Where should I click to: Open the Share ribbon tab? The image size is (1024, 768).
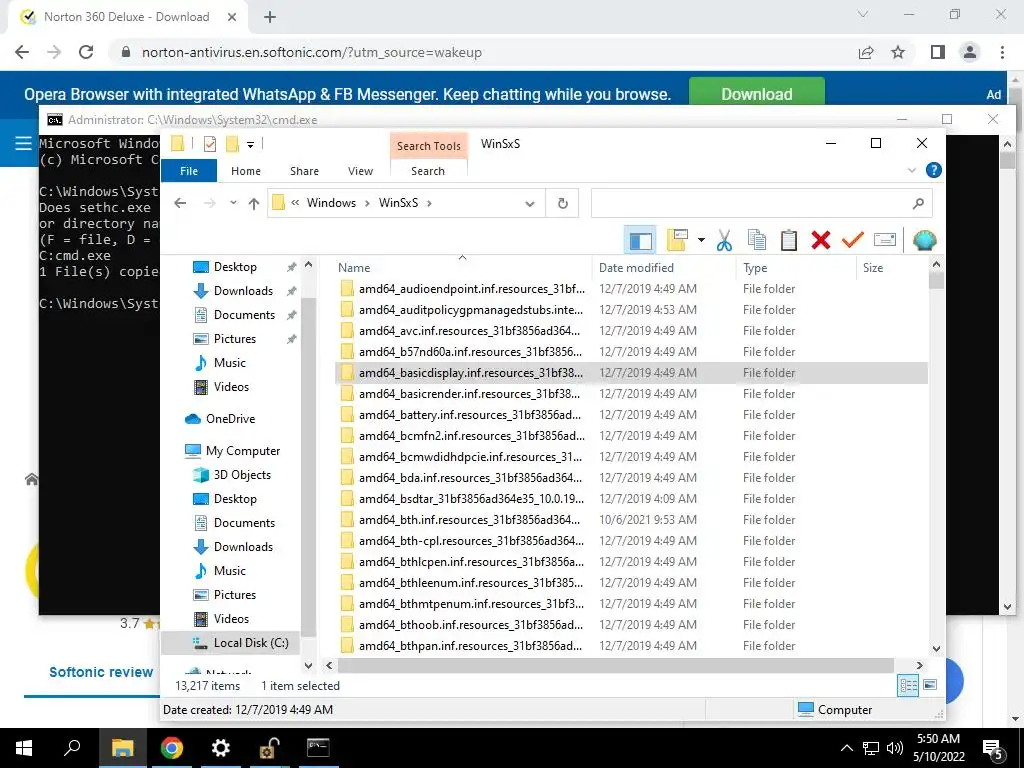point(304,171)
